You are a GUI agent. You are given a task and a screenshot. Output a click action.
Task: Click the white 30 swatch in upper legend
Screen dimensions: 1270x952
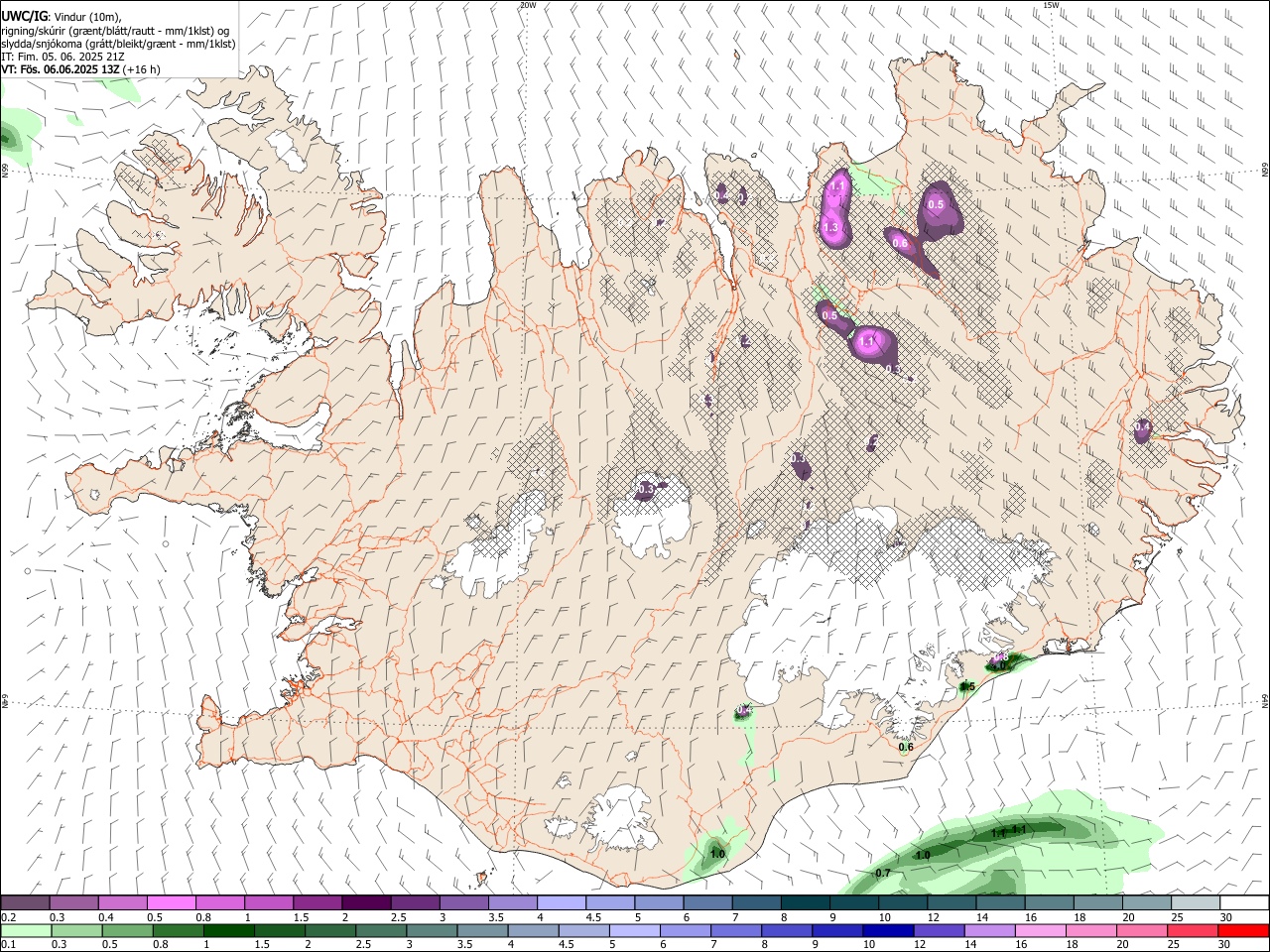(x=1243, y=903)
